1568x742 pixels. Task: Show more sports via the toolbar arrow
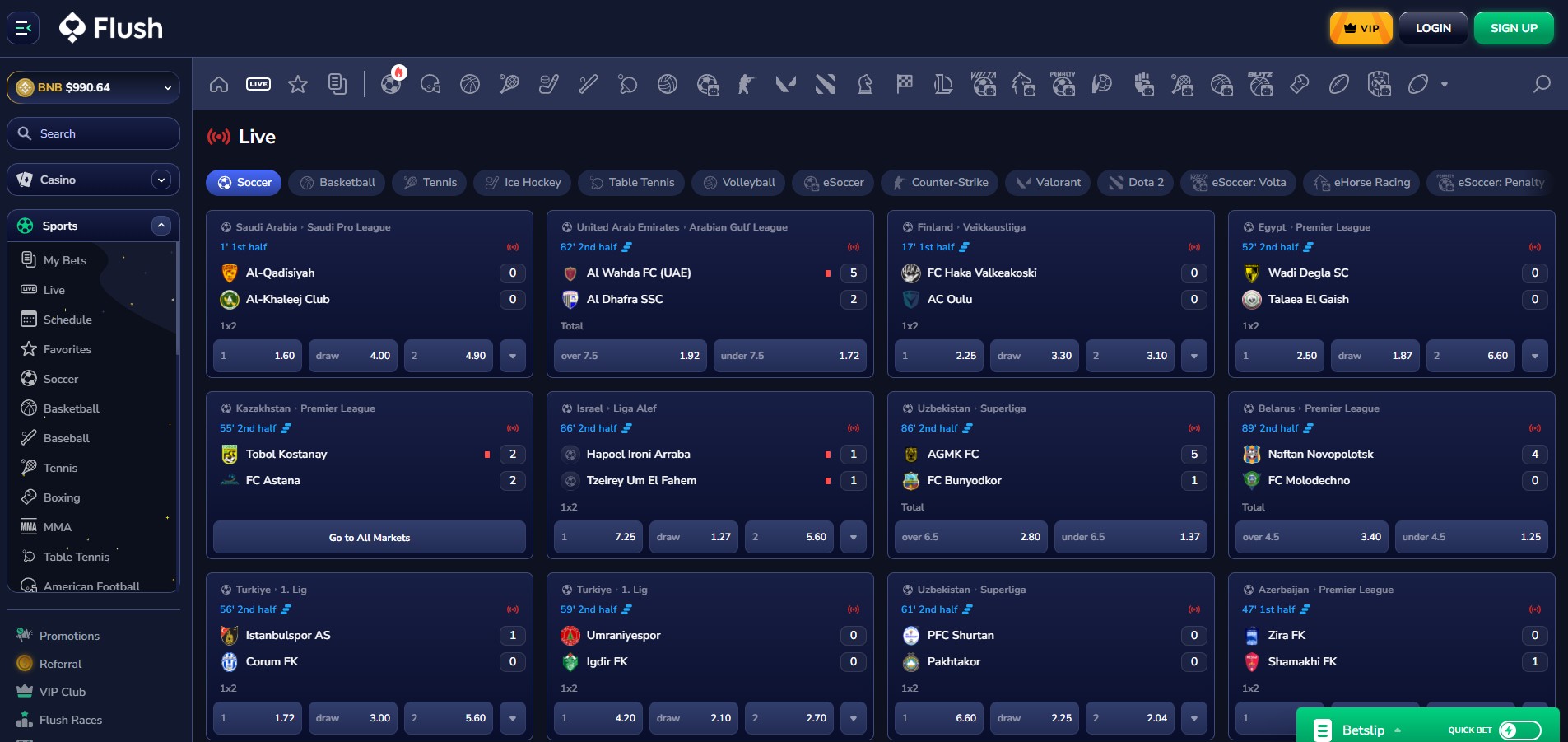tap(1445, 84)
